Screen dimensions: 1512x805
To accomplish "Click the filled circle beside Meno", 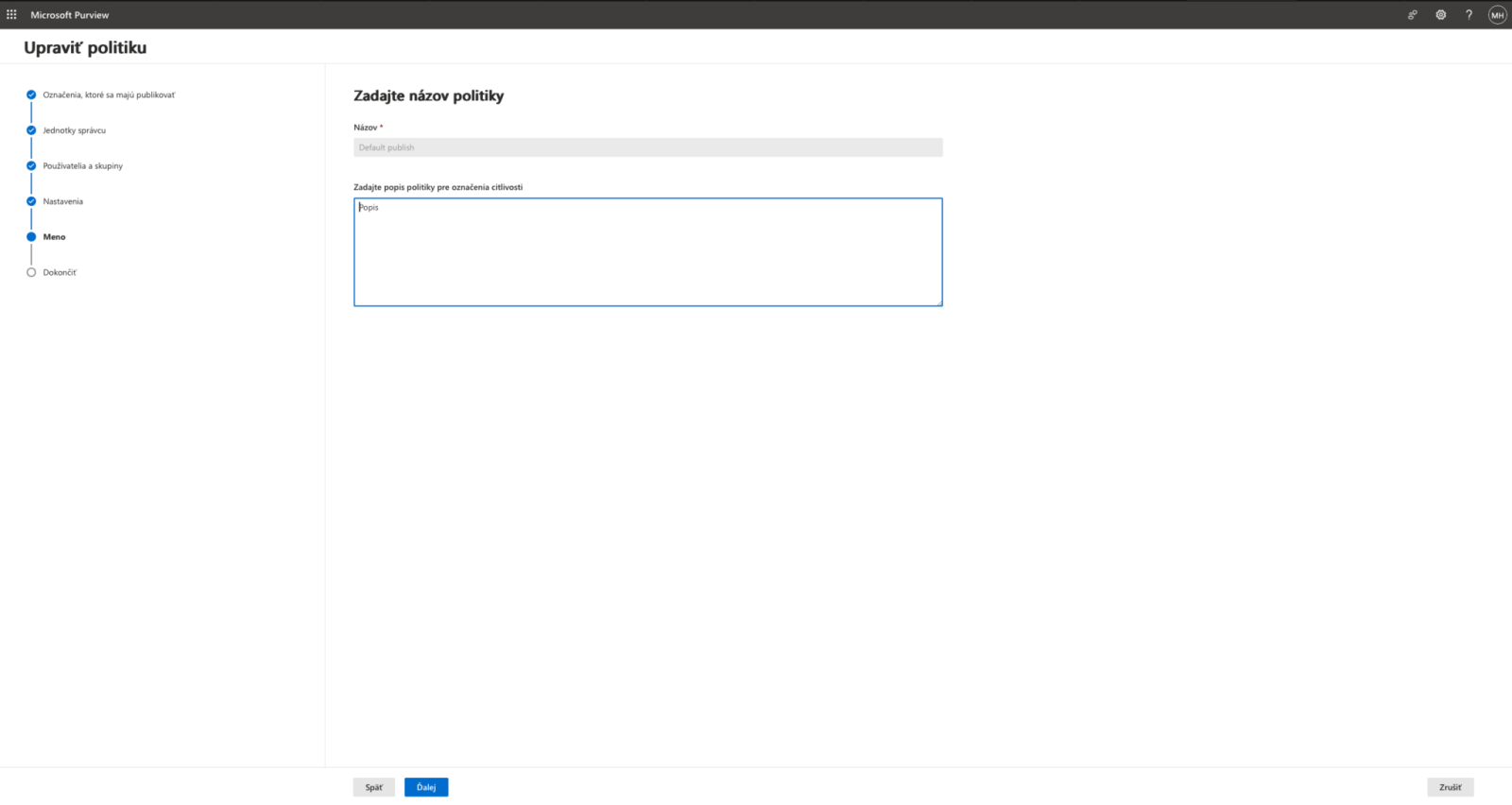I will coord(31,236).
